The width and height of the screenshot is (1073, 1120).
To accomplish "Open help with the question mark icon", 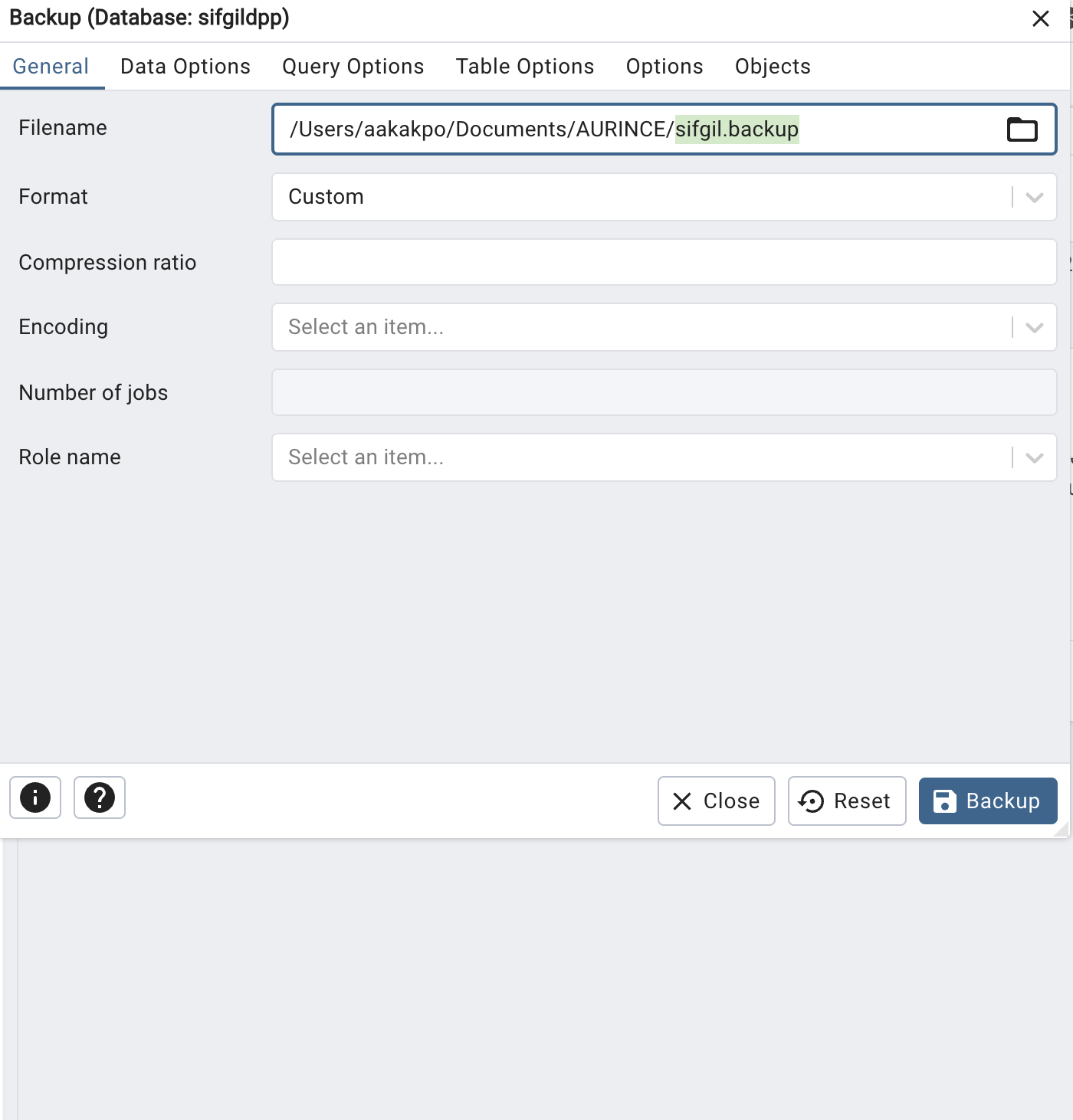I will (x=100, y=797).
